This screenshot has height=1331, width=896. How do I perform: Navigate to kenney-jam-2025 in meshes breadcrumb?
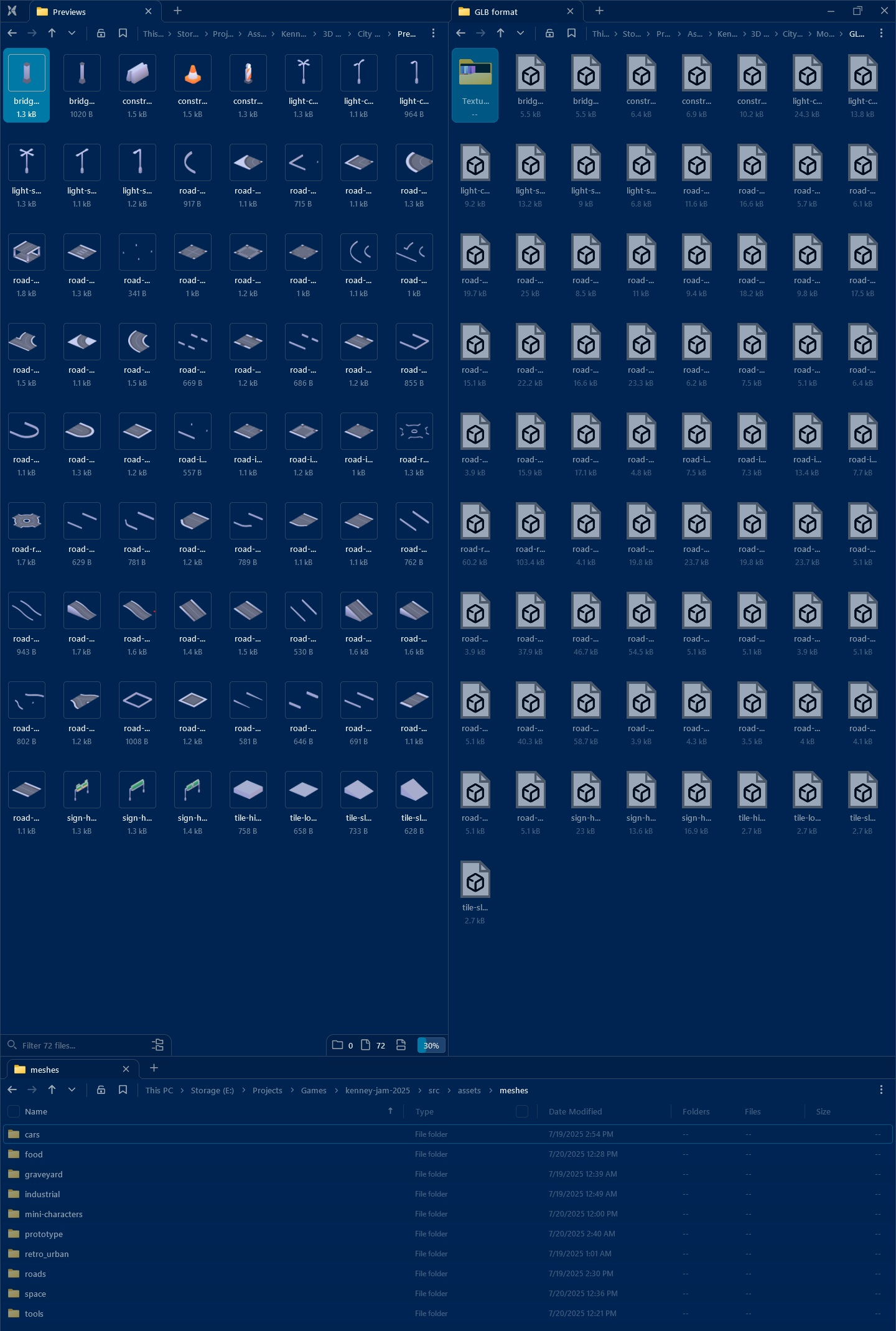(x=378, y=1090)
